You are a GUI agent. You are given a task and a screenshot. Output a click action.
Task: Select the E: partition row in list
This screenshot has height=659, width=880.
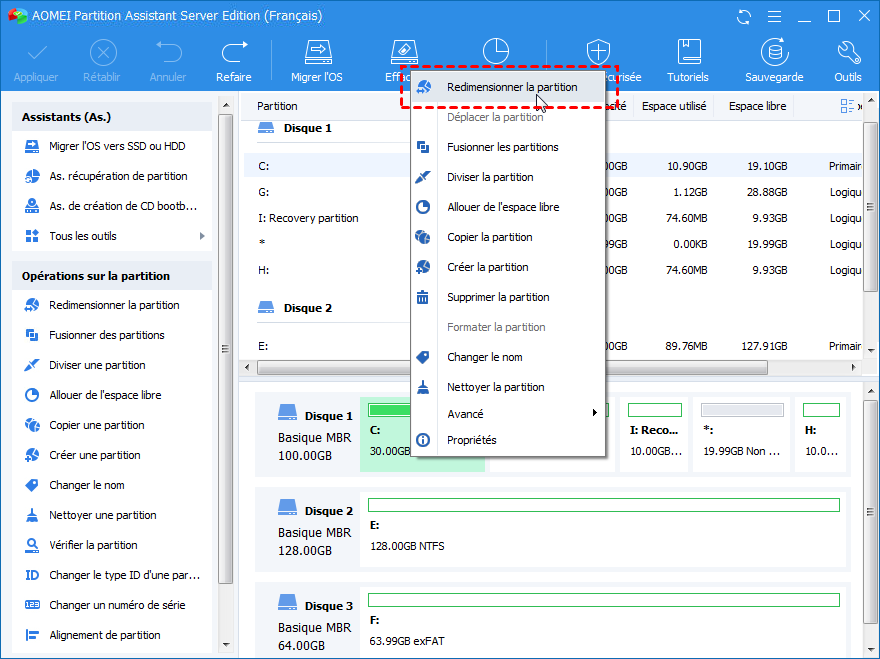[x=552, y=346]
